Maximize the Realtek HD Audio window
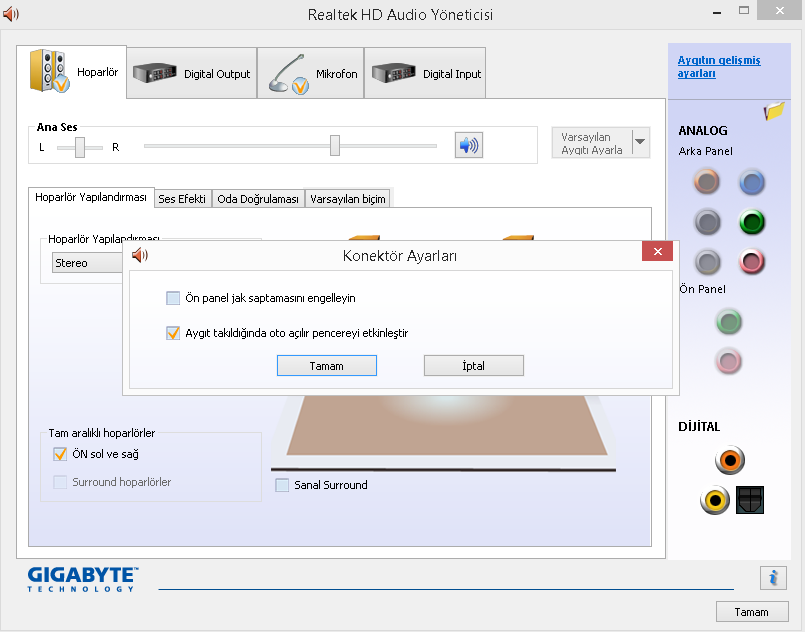 tap(744, 10)
